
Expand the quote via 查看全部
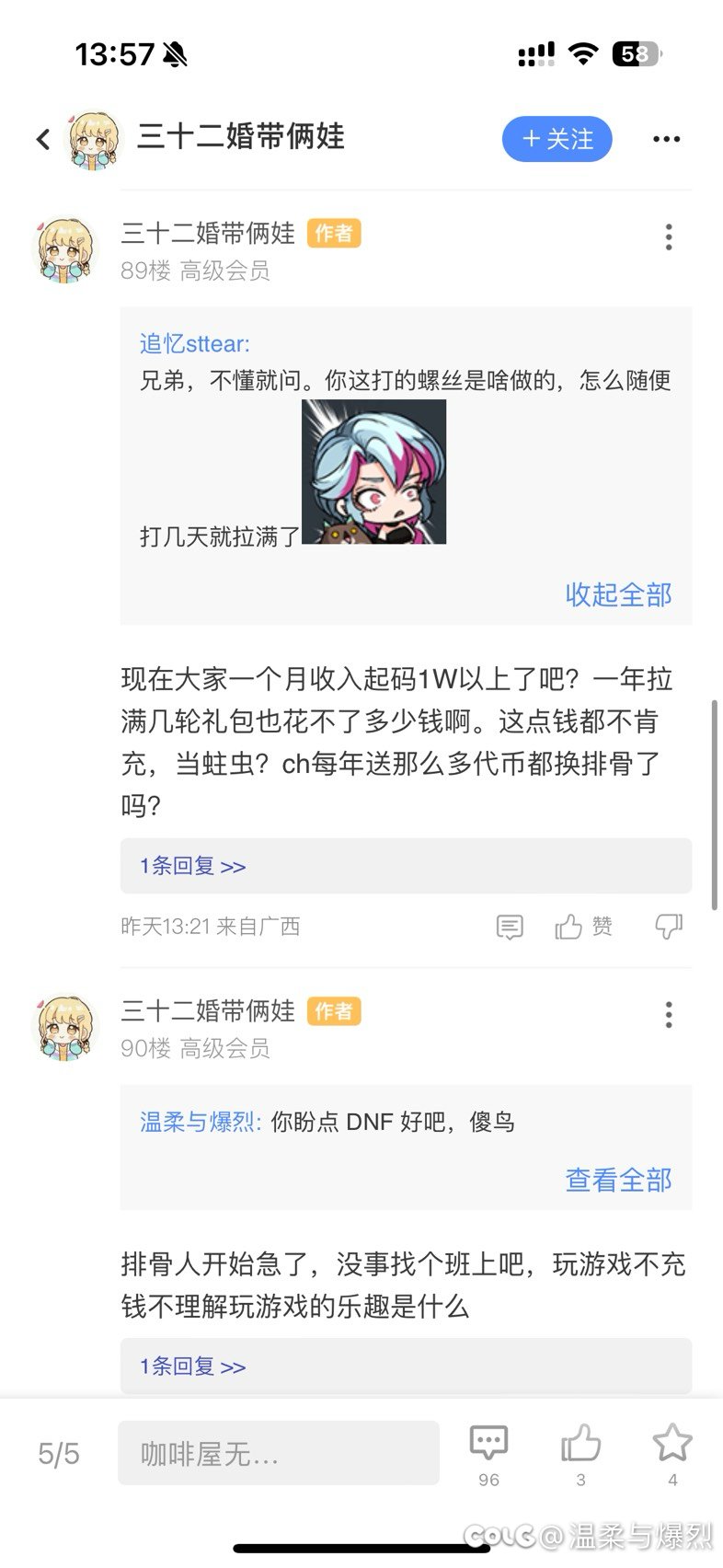pos(618,1180)
